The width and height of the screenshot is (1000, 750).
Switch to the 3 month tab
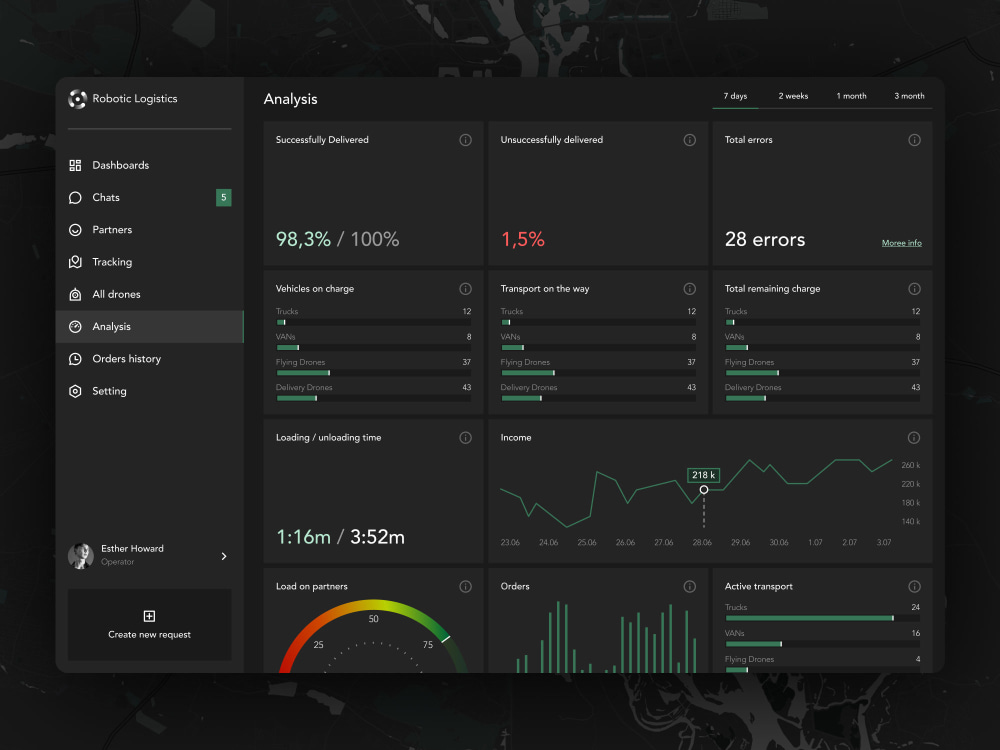point(909,96)
